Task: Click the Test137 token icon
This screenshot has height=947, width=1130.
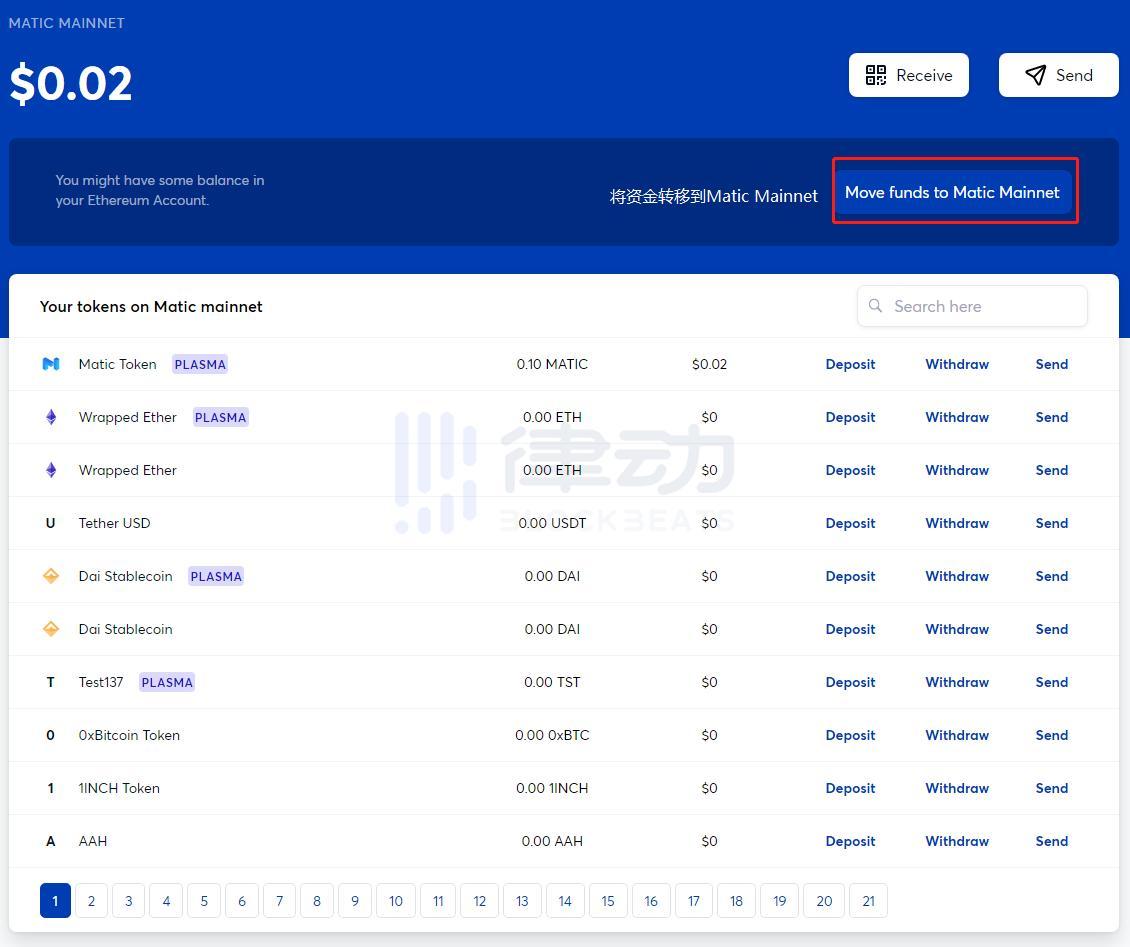Action: [51, 682]
